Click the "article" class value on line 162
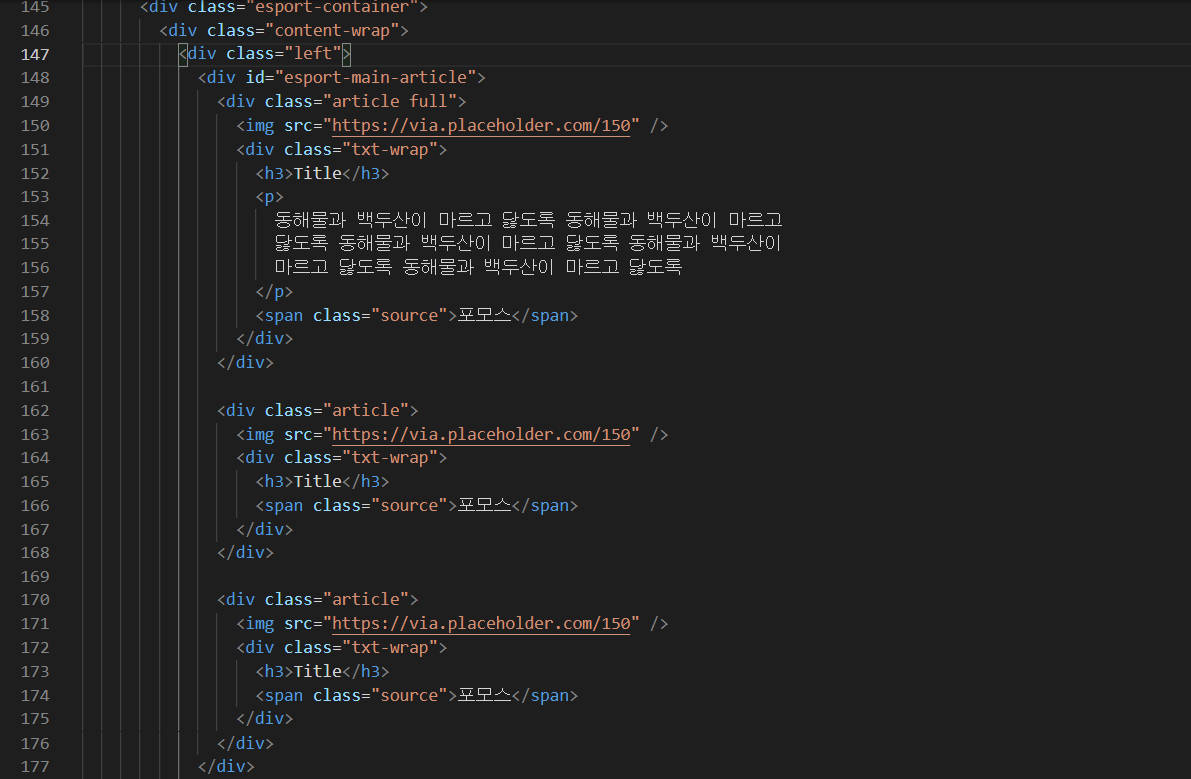Viewport: 1191px width, 779px height. 365,410
